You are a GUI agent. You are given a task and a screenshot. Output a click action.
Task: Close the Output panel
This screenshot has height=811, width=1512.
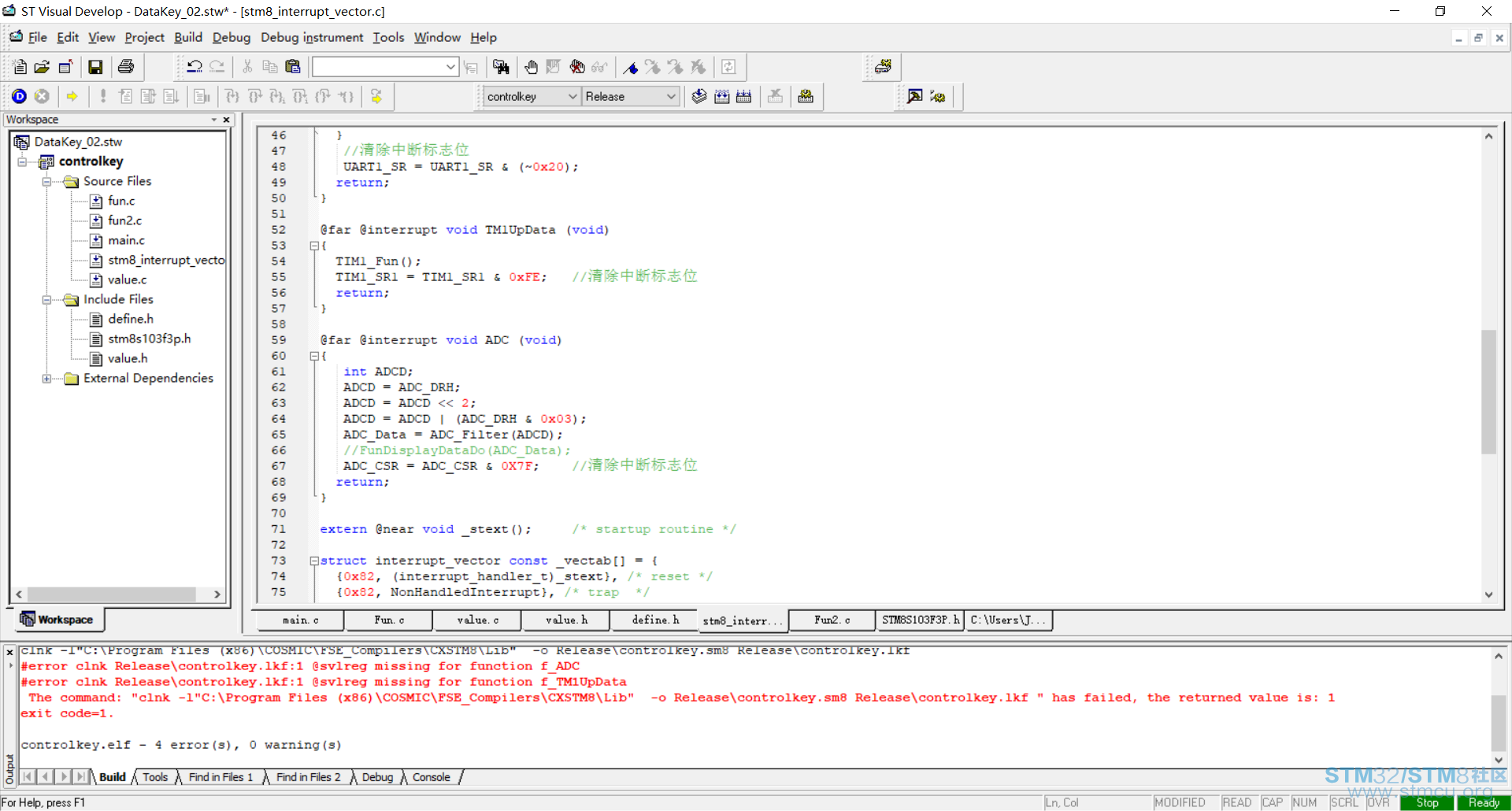coord(9,653)
